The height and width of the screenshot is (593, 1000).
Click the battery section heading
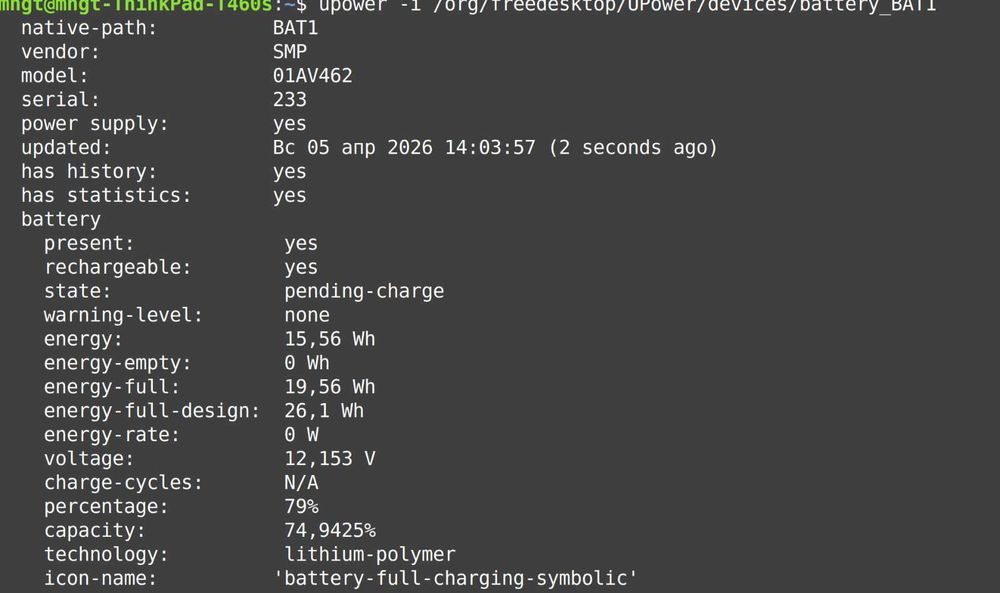[x=61, y=220]
